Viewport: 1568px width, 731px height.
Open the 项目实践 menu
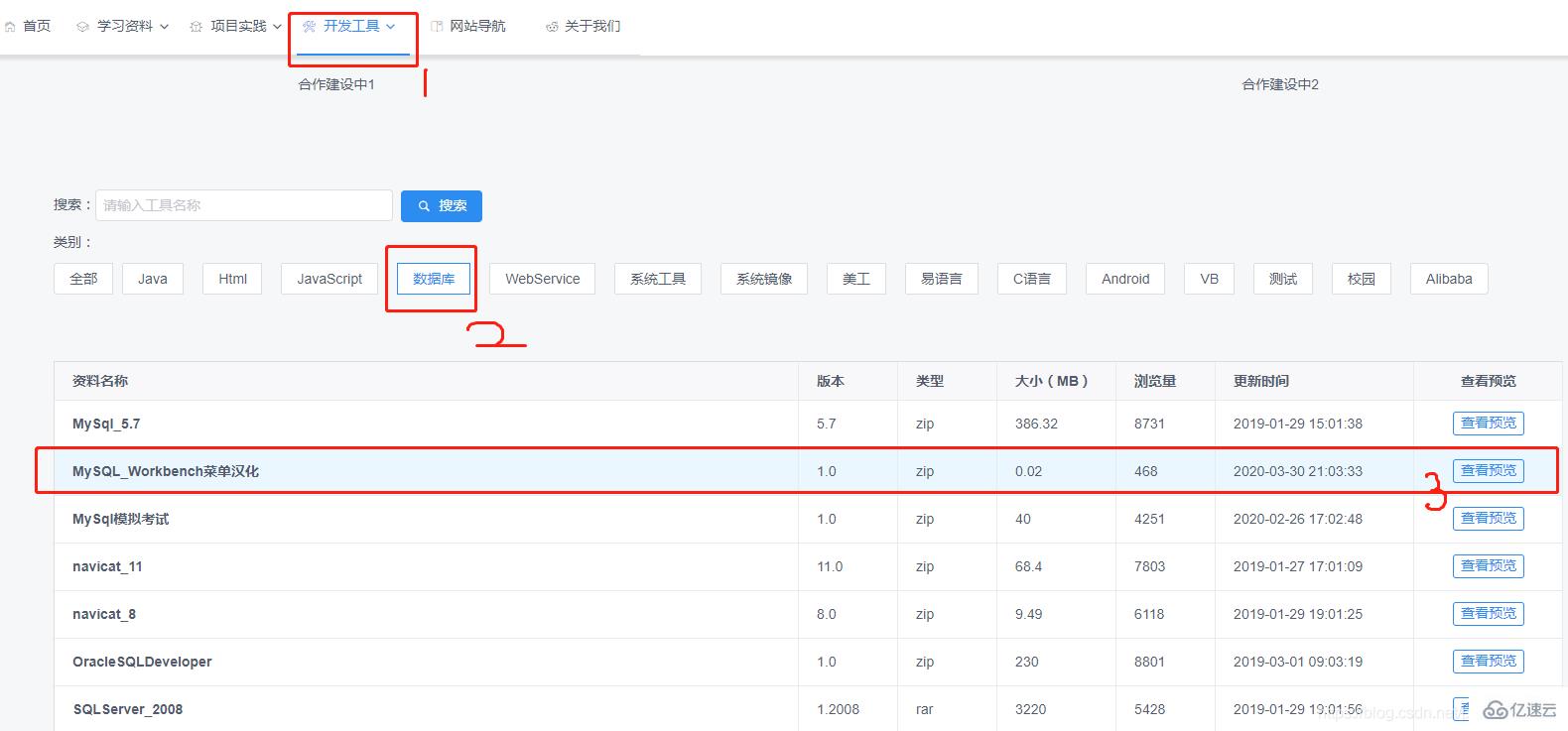tap(237, 26)
